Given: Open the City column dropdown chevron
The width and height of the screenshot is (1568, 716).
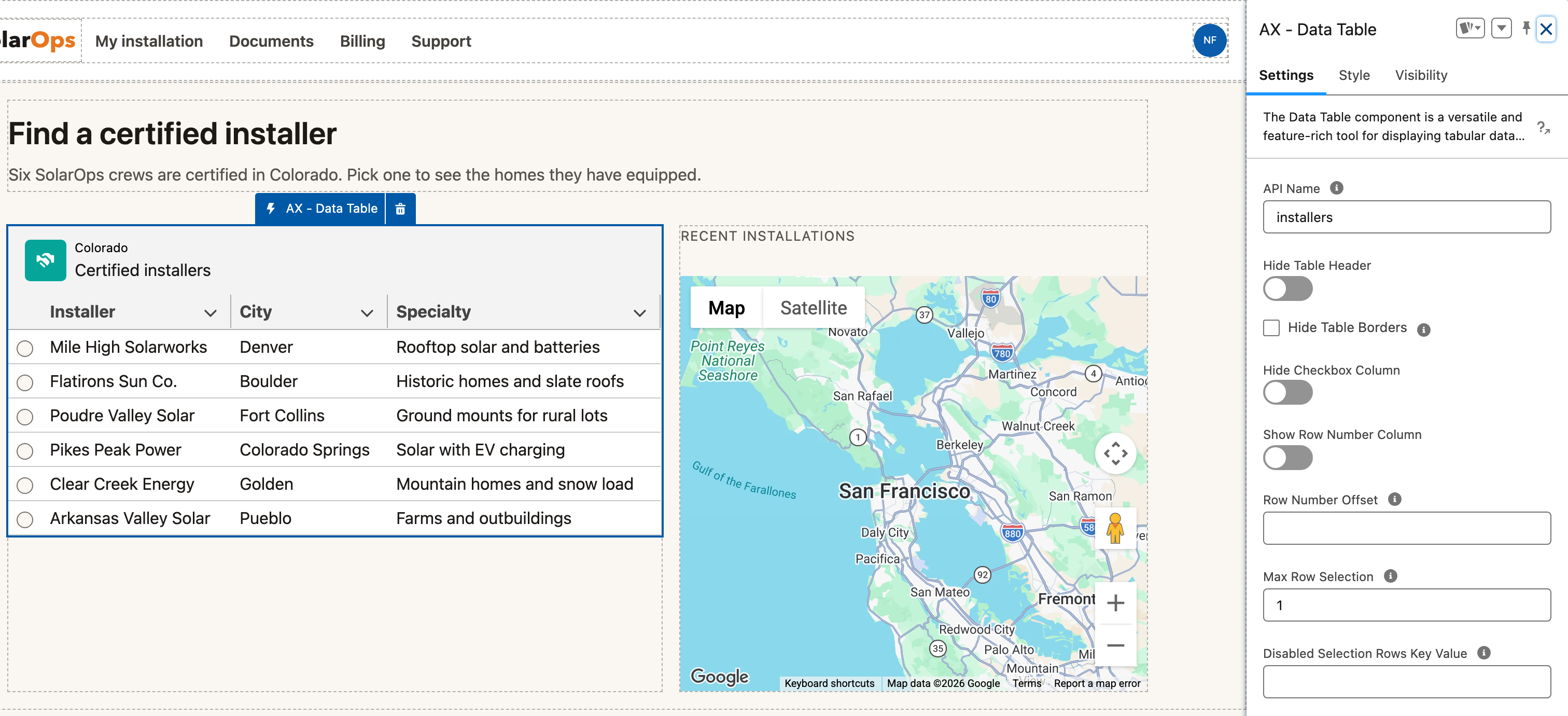Looking at the screenshot, I should click(x=367, y=313).
